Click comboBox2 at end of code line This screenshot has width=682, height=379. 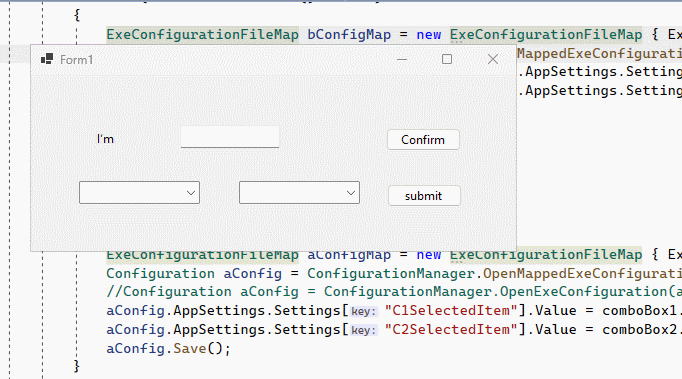click(640, 329)
